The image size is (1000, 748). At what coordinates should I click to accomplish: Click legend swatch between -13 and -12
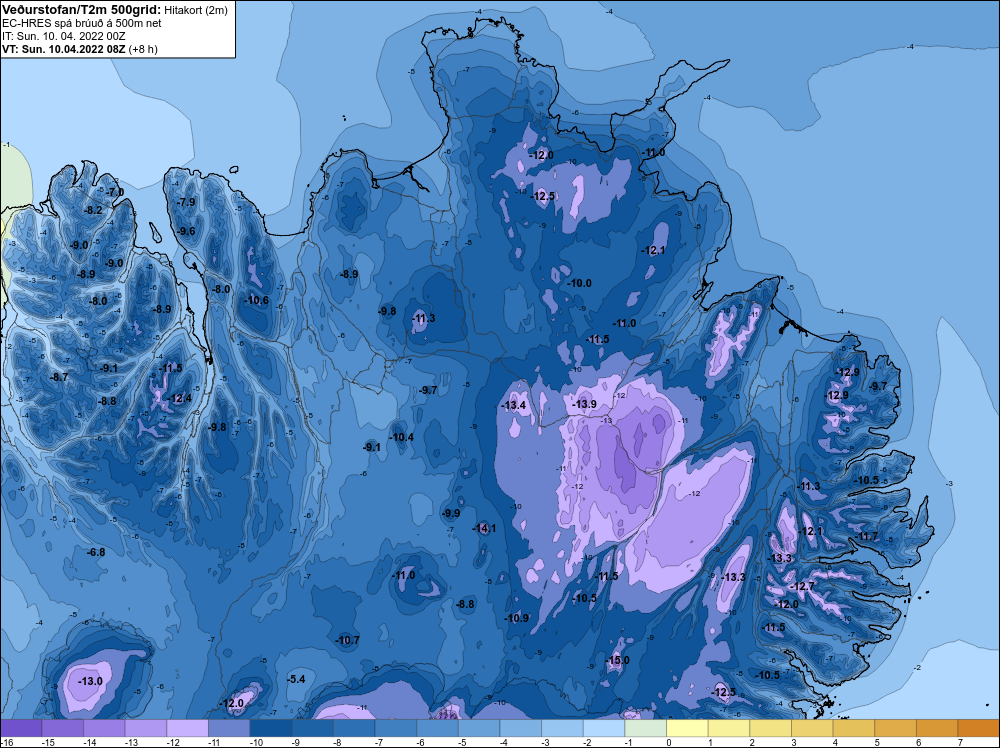click(145, 728)
